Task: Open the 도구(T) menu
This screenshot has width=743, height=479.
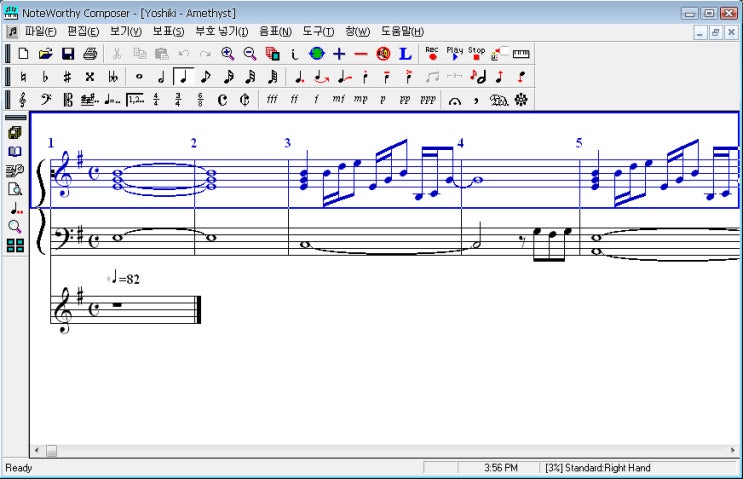Action: coord(318,31)
